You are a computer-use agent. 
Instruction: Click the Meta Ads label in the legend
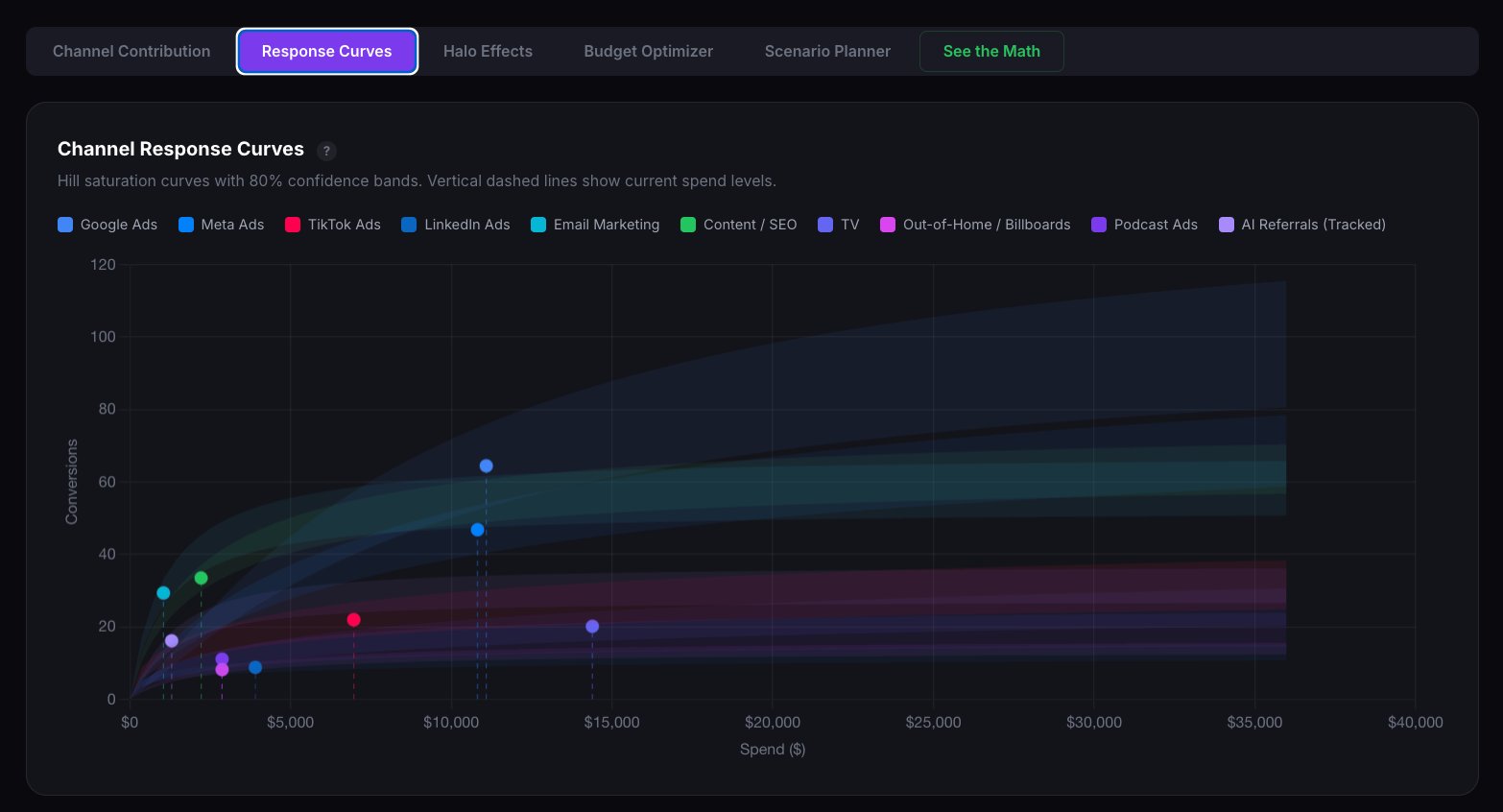click(x=232, y=225)
